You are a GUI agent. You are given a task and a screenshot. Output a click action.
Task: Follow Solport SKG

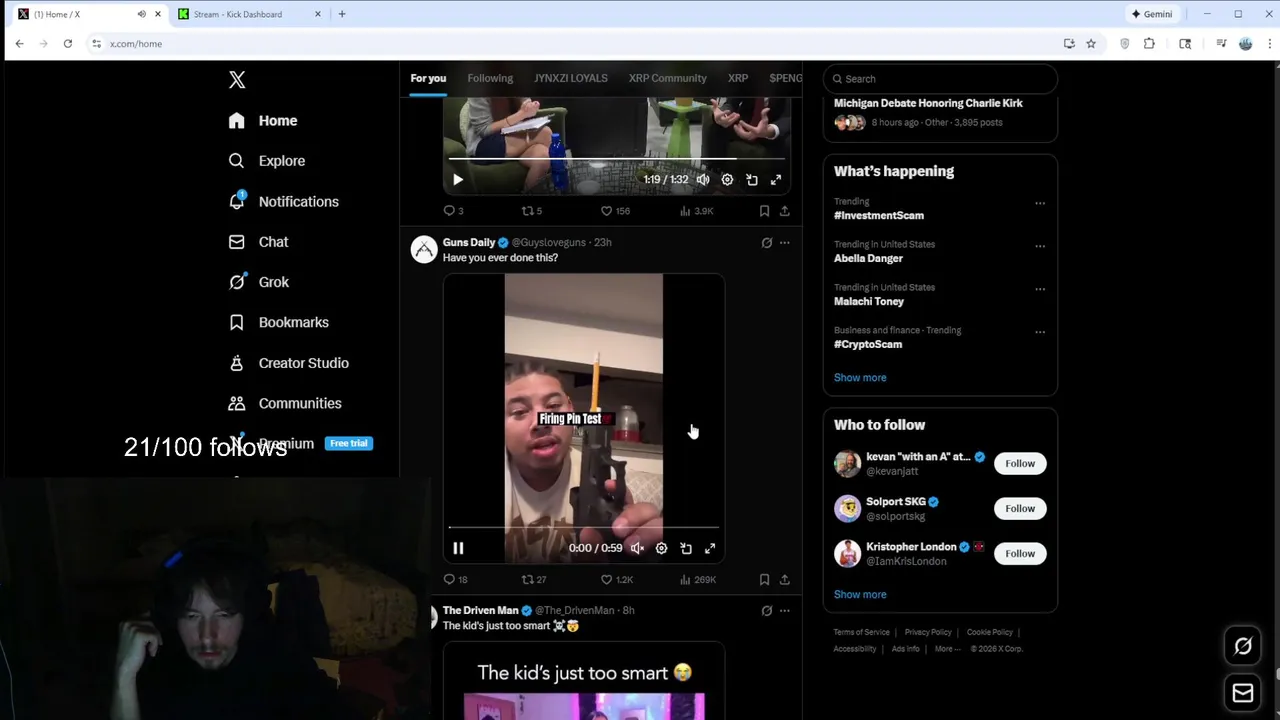coord(1020,509)
